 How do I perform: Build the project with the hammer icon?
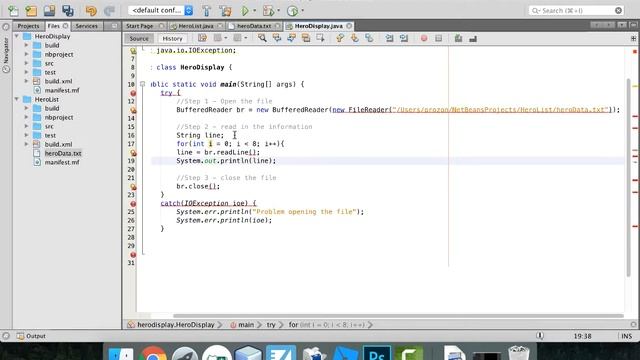pyautogui.click(x=207, y=11)
